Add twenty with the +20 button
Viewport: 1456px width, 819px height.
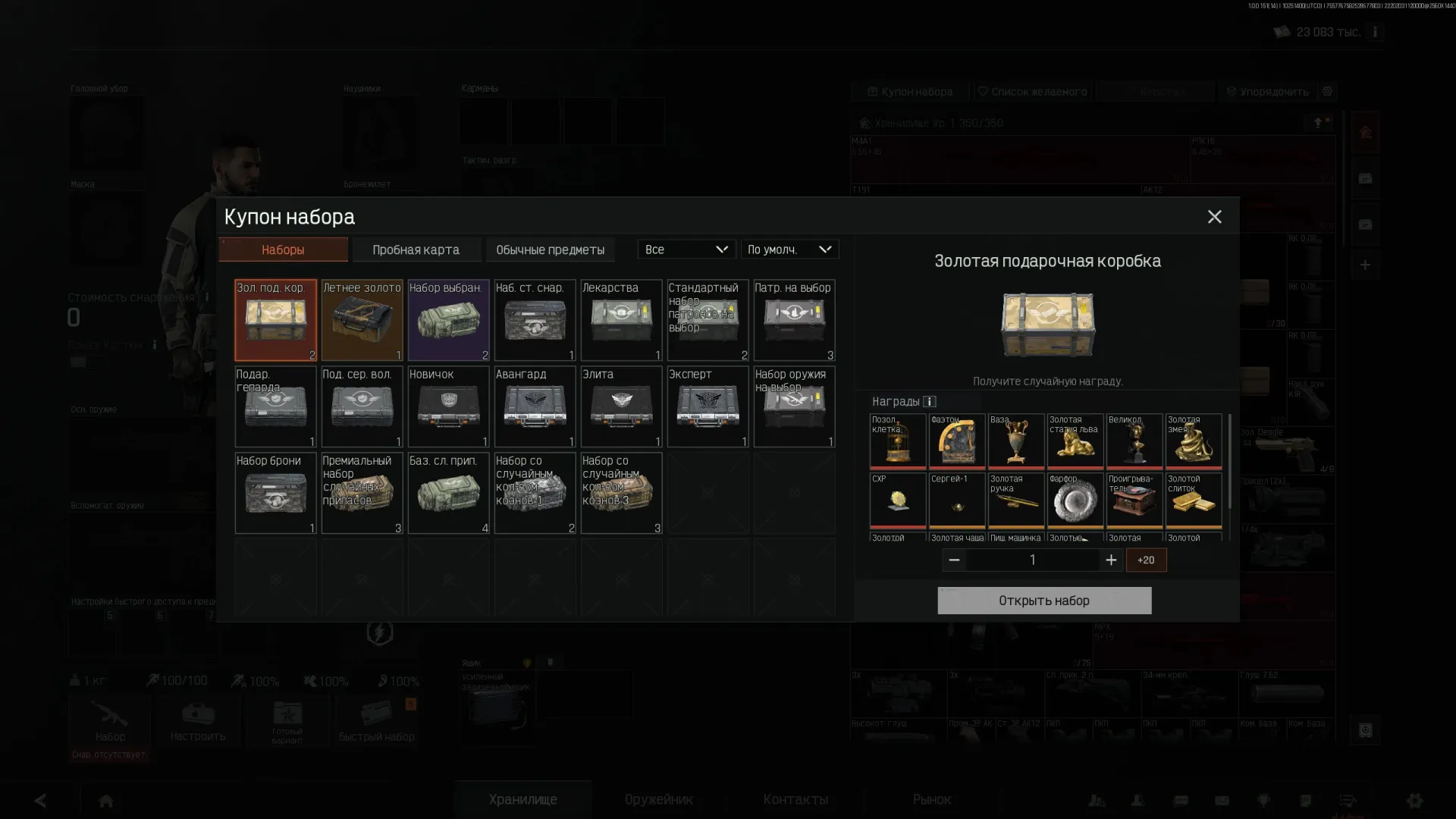click(x=1146, y=560)
